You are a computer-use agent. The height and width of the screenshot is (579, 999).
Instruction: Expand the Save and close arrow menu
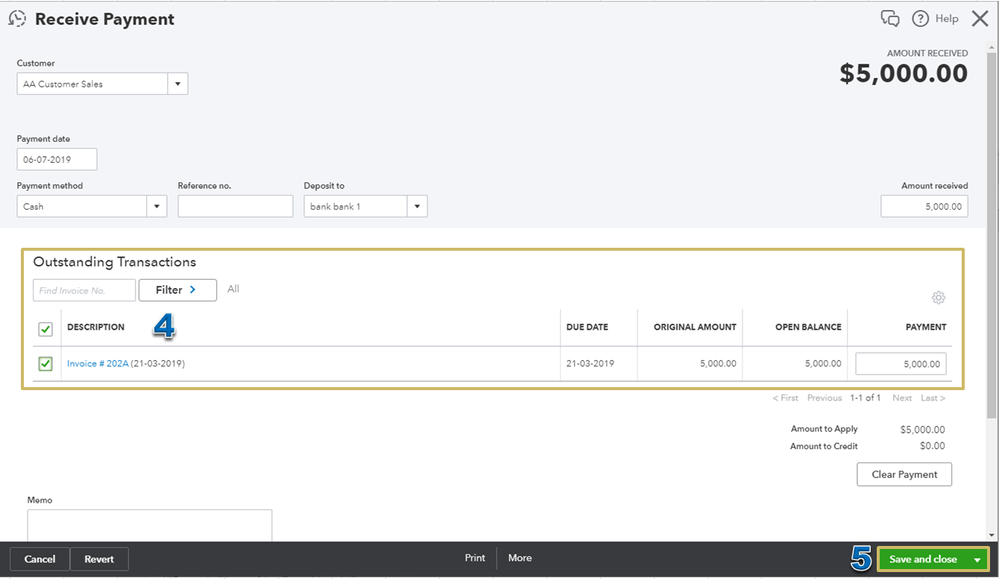pyautogui.click(x=977, y=559)
